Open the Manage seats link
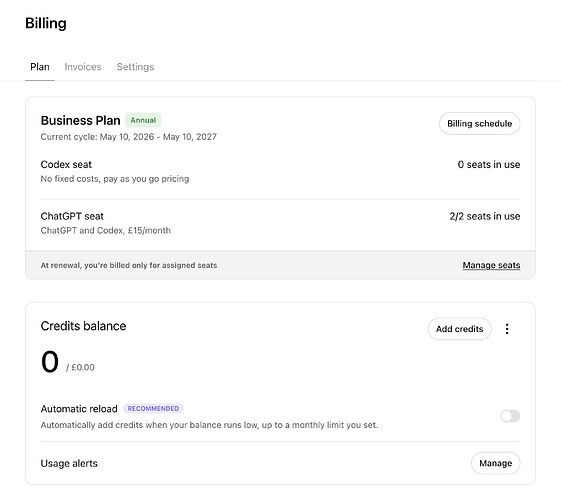This screenshot has height=500, width=561. coord(491,265)
